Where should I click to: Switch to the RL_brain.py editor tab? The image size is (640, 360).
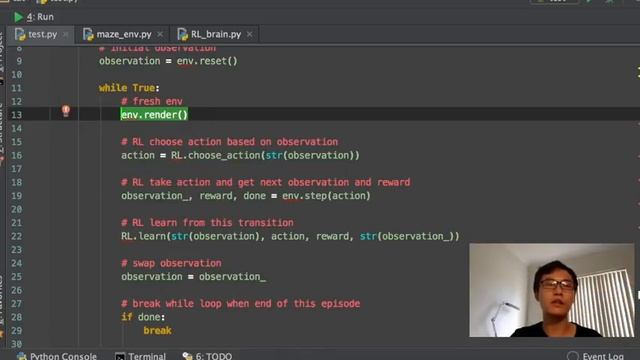click(216, 34)
